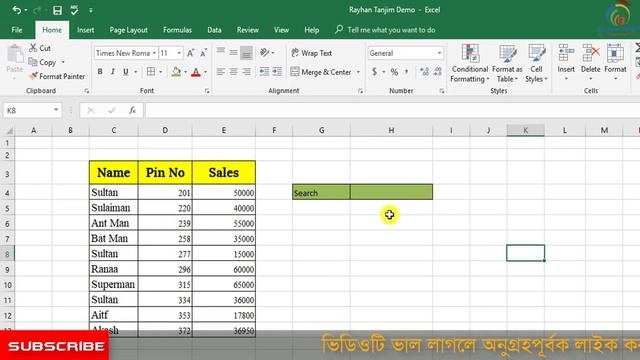Open the font name dropdown Times New Roman
Image resolution: width=640 pixels, height=360 pixels.
[154, 53]
